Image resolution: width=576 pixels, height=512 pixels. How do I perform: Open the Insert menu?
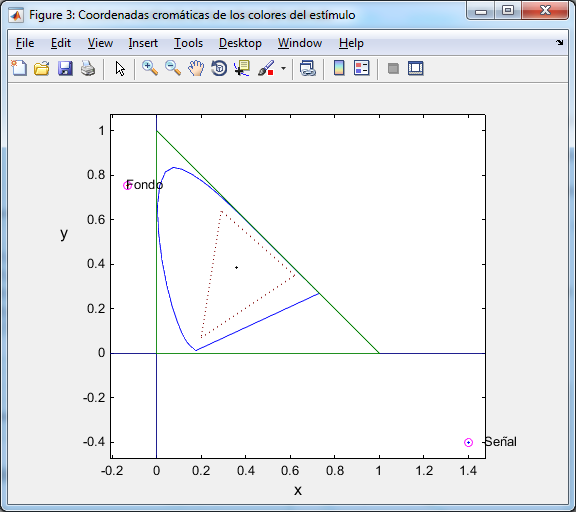(143, 43)
